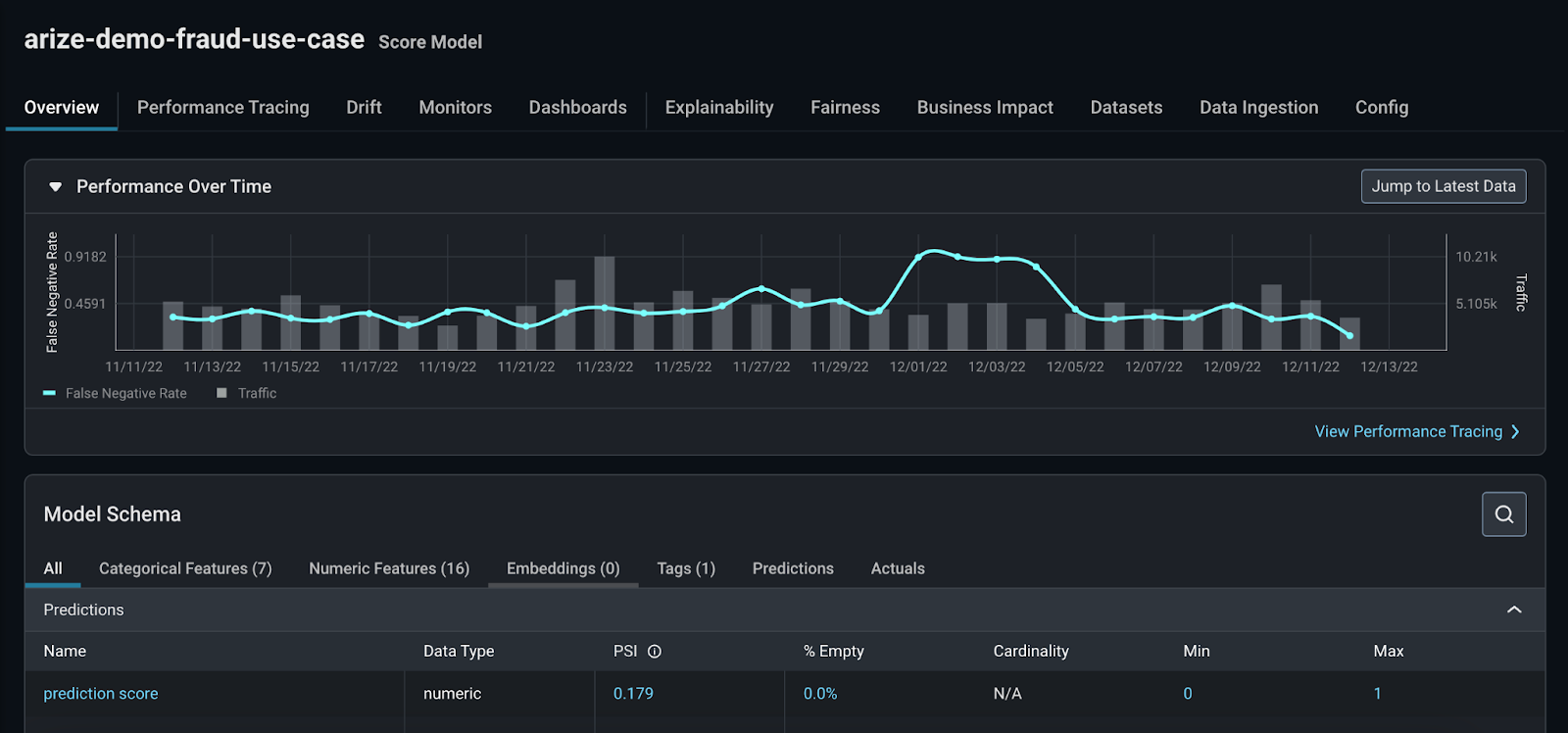Click the PSI info icon
Viewport: 1568px width, 733px height.
pos(655,652)
